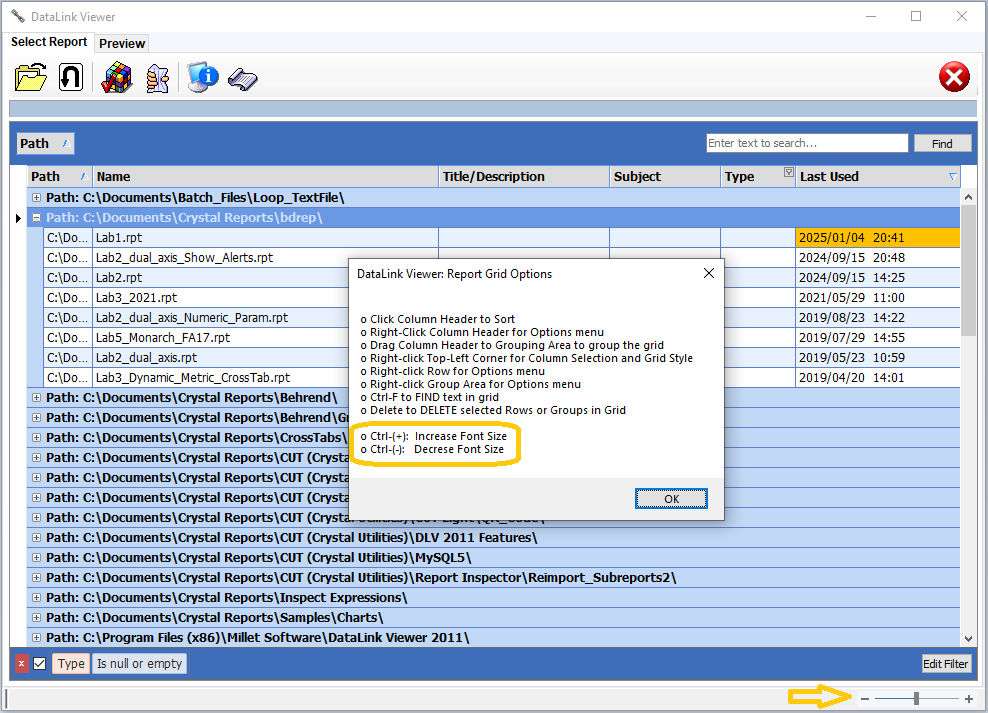Click the 'Is null or empty' filter condition
988x713 pixels.
tap(139, 664)
